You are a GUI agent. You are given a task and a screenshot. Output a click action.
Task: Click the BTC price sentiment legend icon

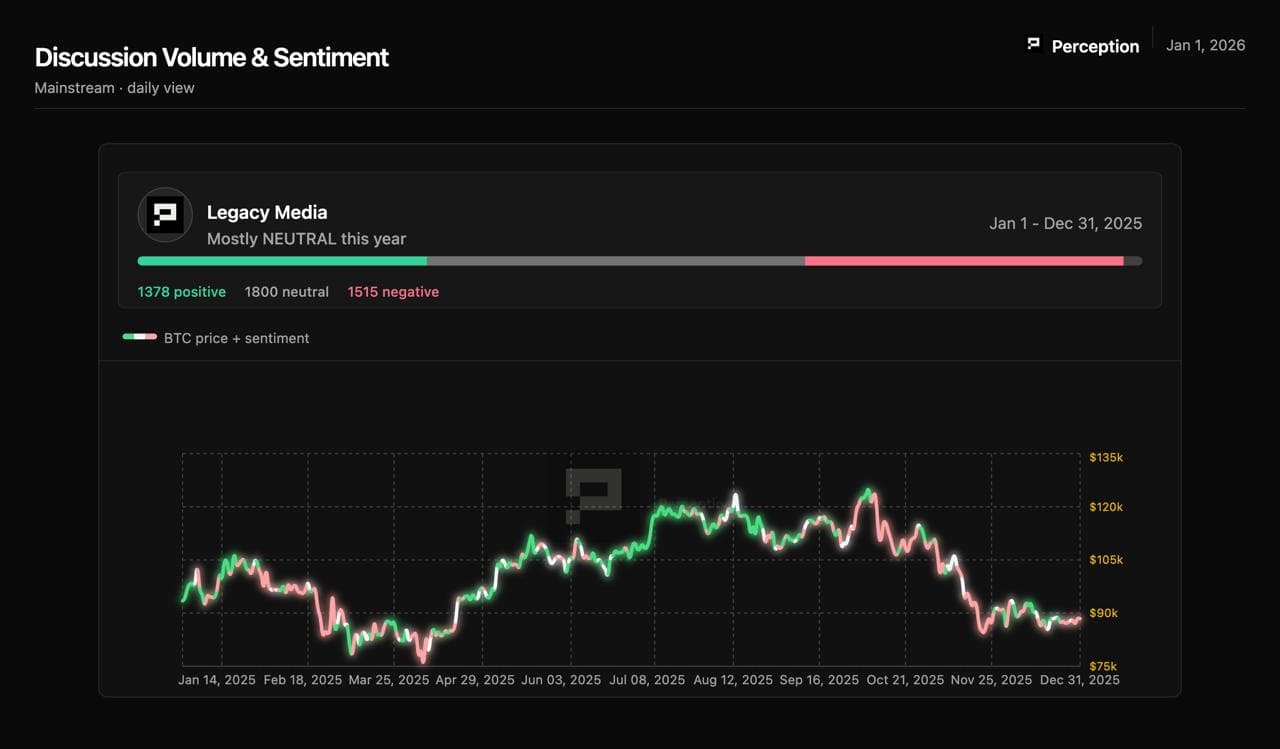click(140, 337)
